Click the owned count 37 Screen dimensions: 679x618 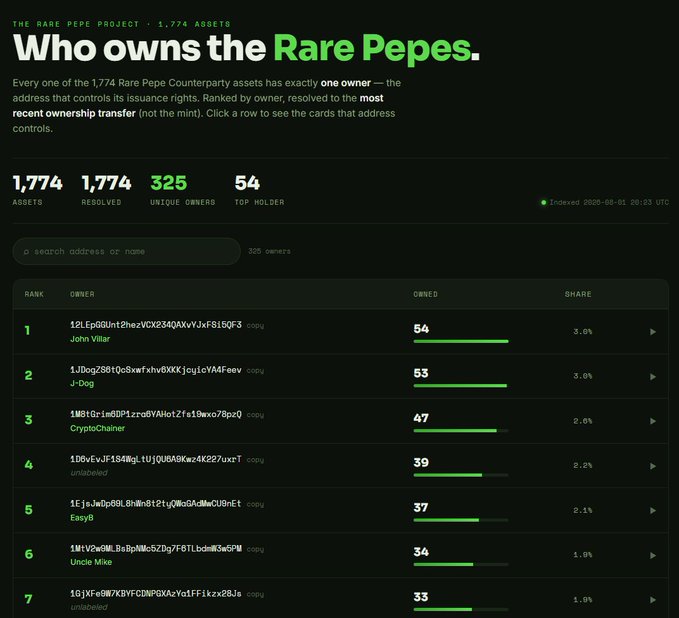tap(421, 508)
